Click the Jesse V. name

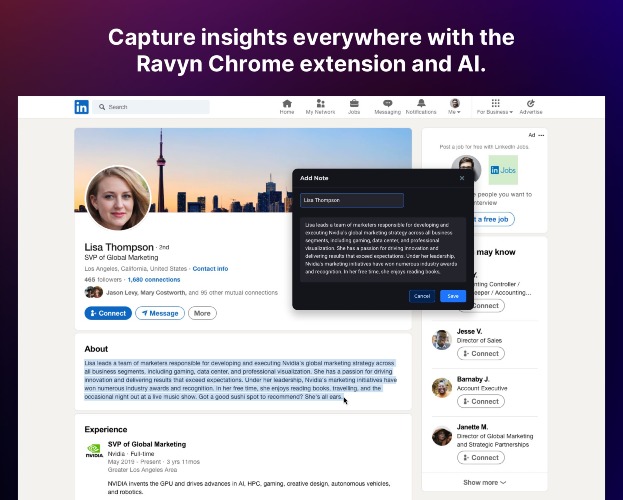tap(469, 331)
